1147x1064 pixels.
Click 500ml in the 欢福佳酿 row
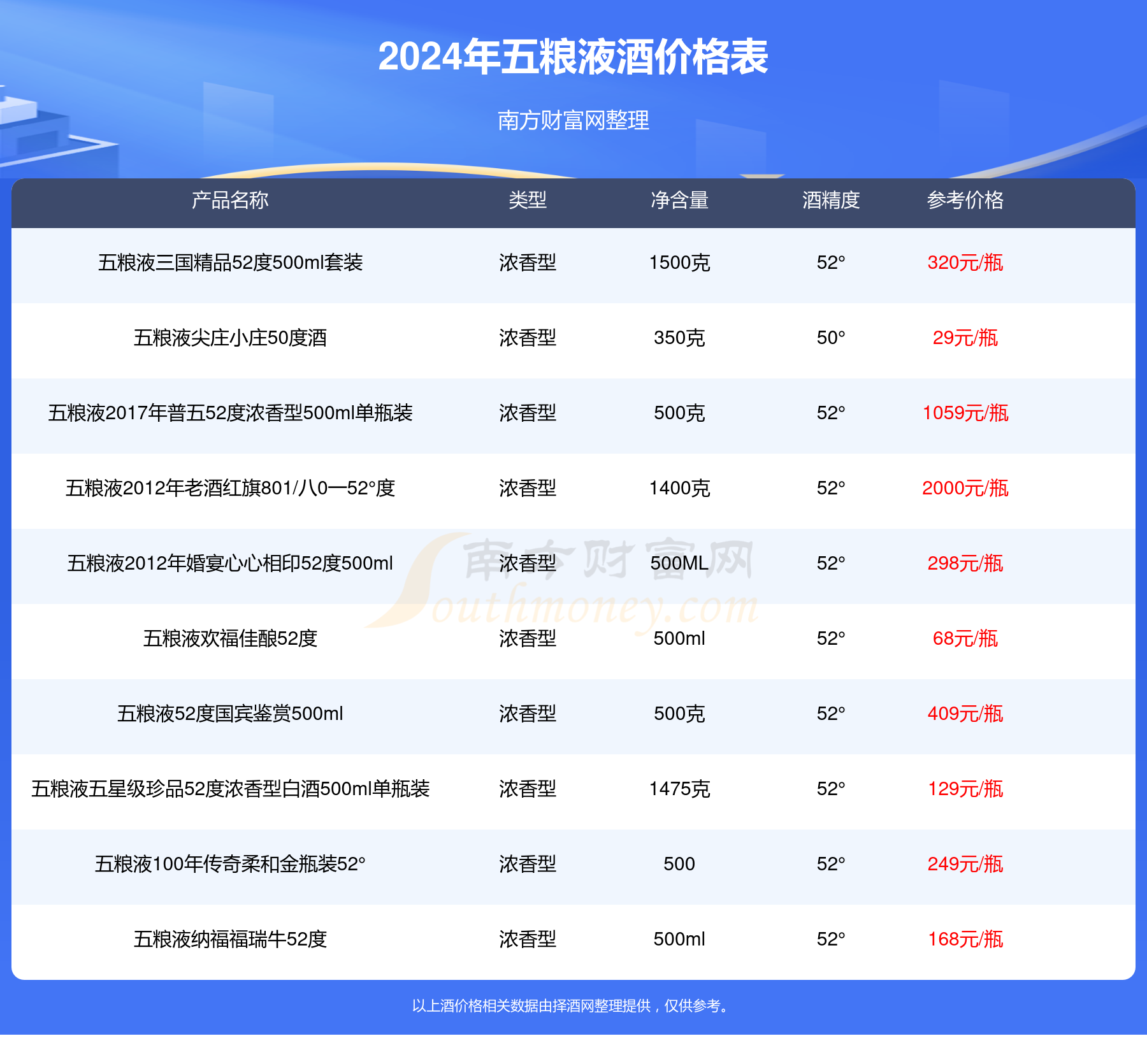679,638
